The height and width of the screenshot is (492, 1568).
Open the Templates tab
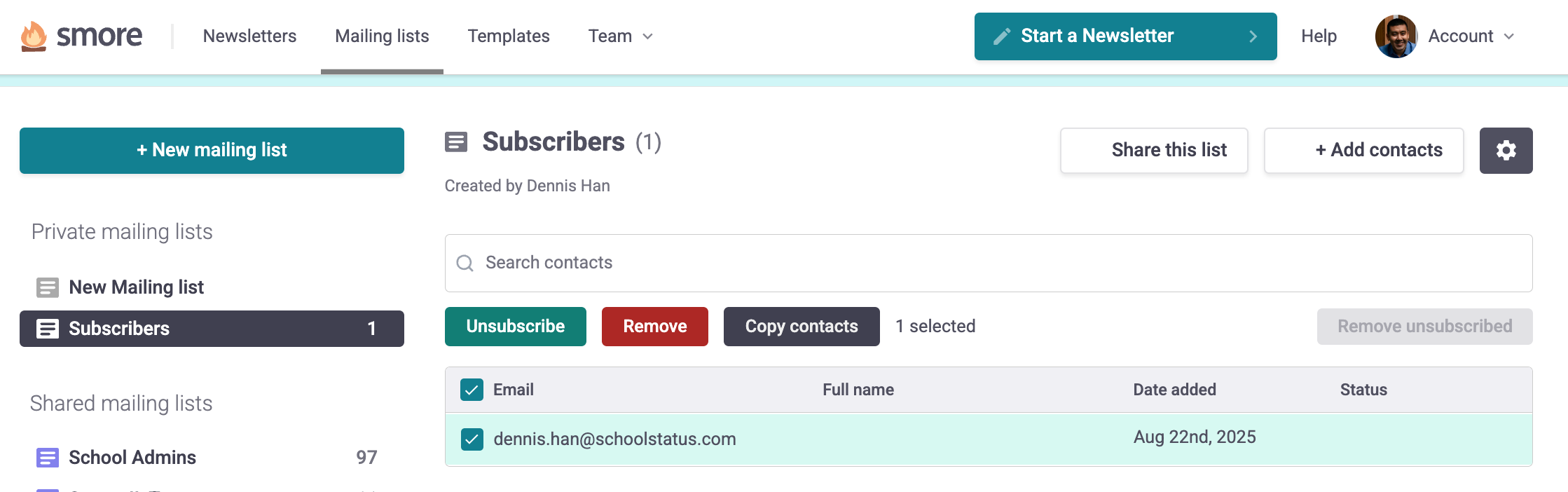tap(509, 36)
